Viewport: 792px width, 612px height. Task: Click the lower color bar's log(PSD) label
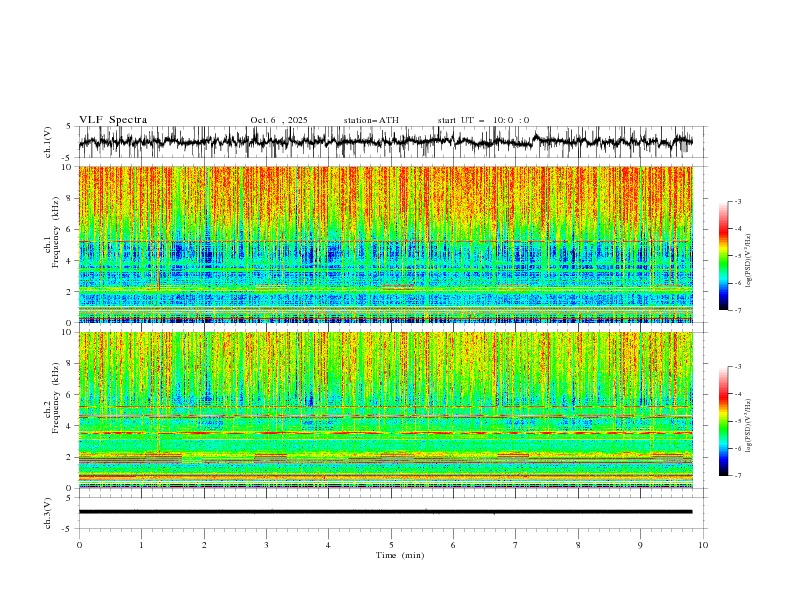749,426
